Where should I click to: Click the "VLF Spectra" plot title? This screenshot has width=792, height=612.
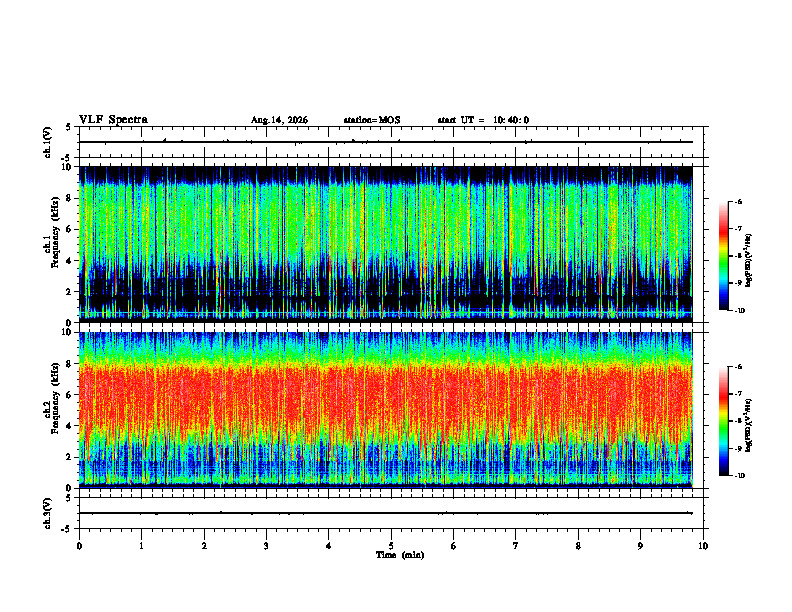point(113,120)
